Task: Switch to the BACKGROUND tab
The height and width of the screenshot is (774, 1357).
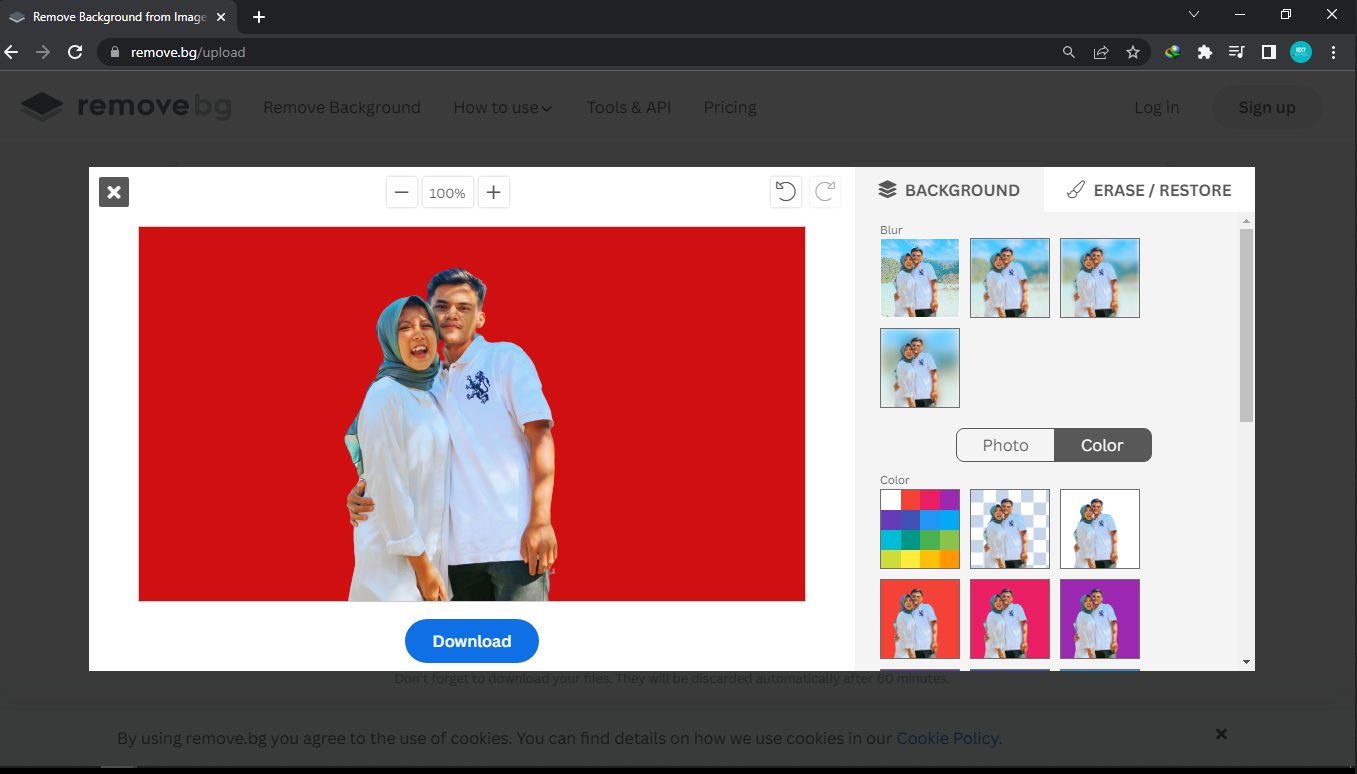Action: [x=949, y=190]
